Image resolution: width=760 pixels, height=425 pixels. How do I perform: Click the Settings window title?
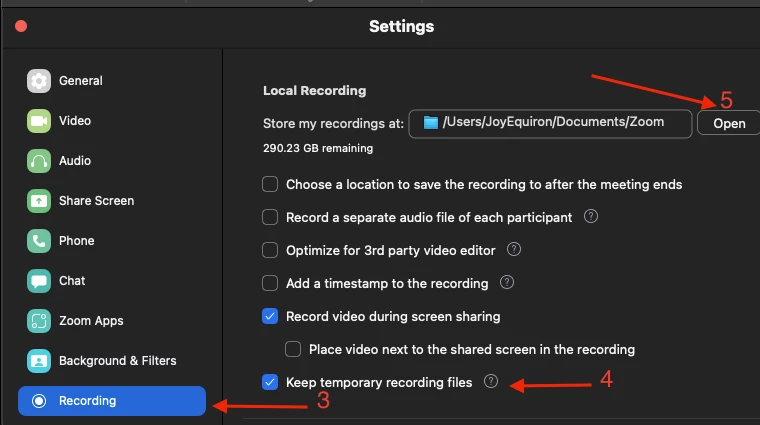[401, 26]
